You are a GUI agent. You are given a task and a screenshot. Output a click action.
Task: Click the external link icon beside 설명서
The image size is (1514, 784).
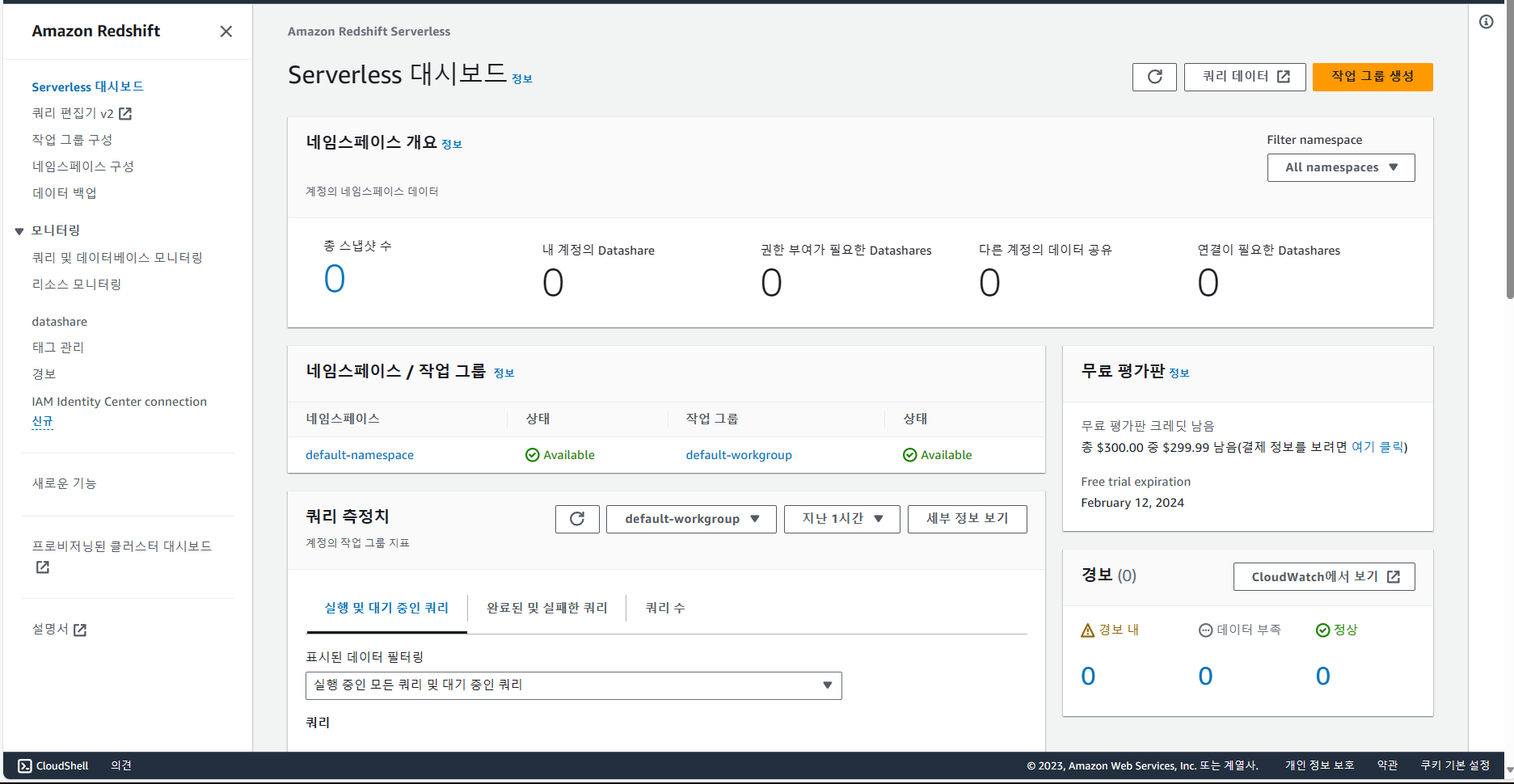[x=80, y=630]
